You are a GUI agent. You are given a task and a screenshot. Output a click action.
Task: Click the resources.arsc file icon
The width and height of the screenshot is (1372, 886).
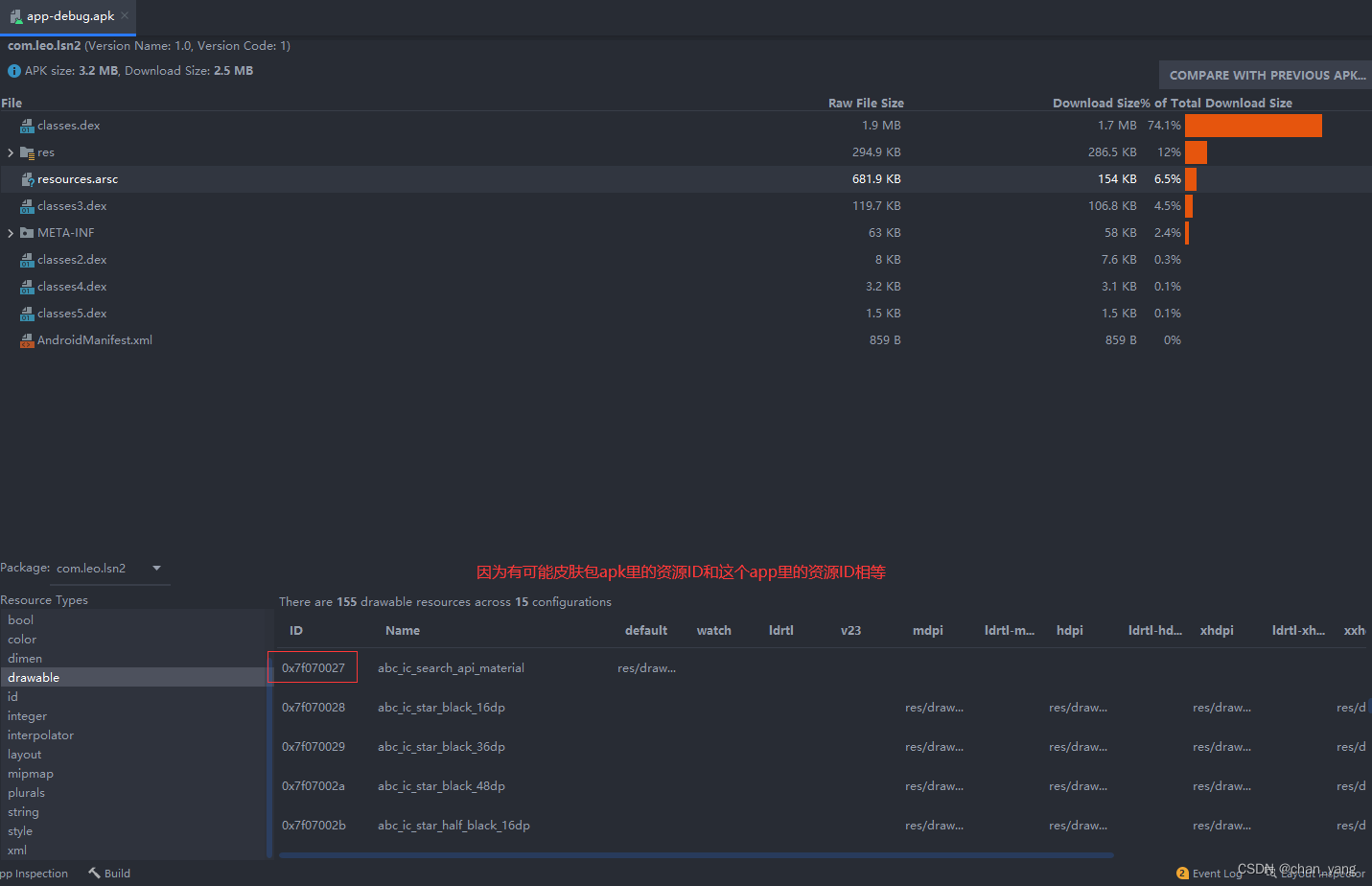[x=28, y=179]
